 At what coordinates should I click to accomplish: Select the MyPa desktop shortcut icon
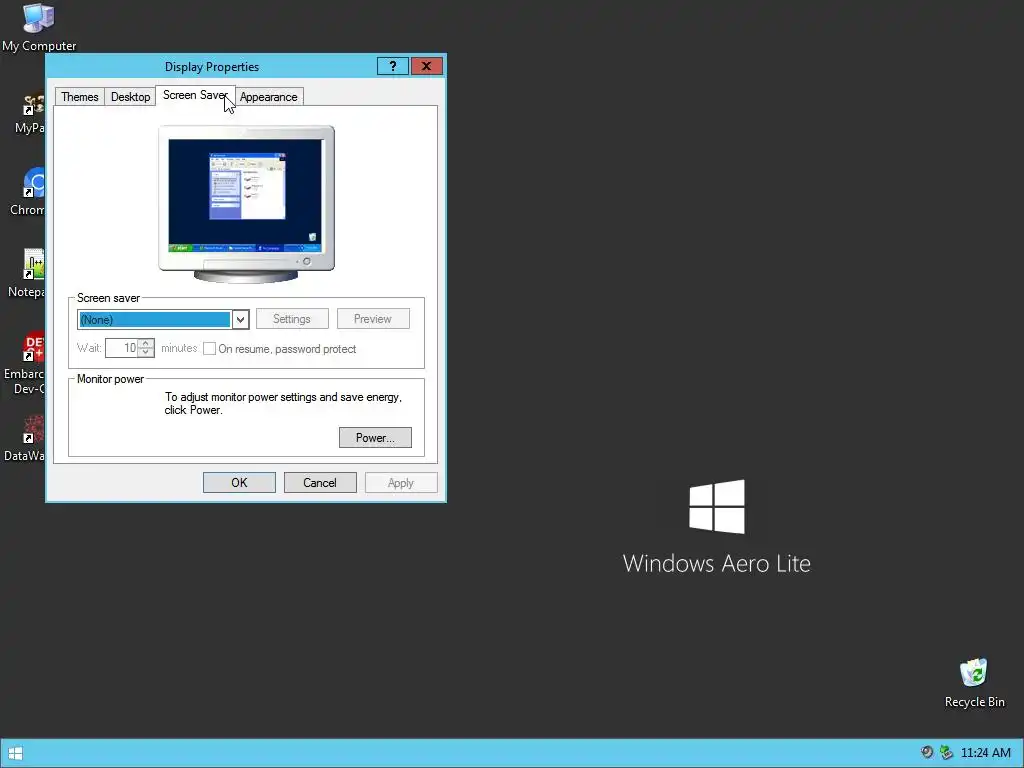[x=31, y=114]
